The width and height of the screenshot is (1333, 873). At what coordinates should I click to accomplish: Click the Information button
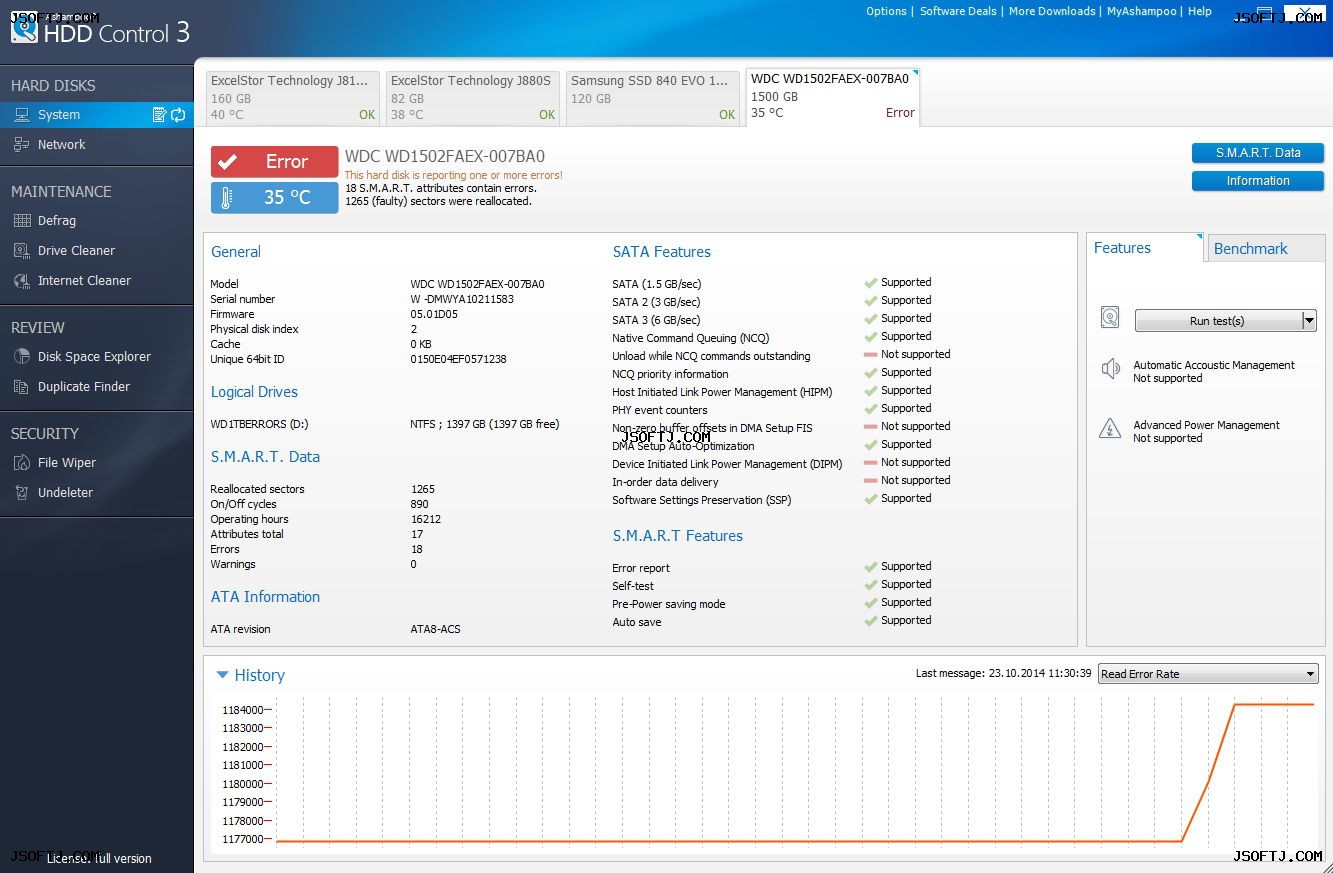(1258, 181)
